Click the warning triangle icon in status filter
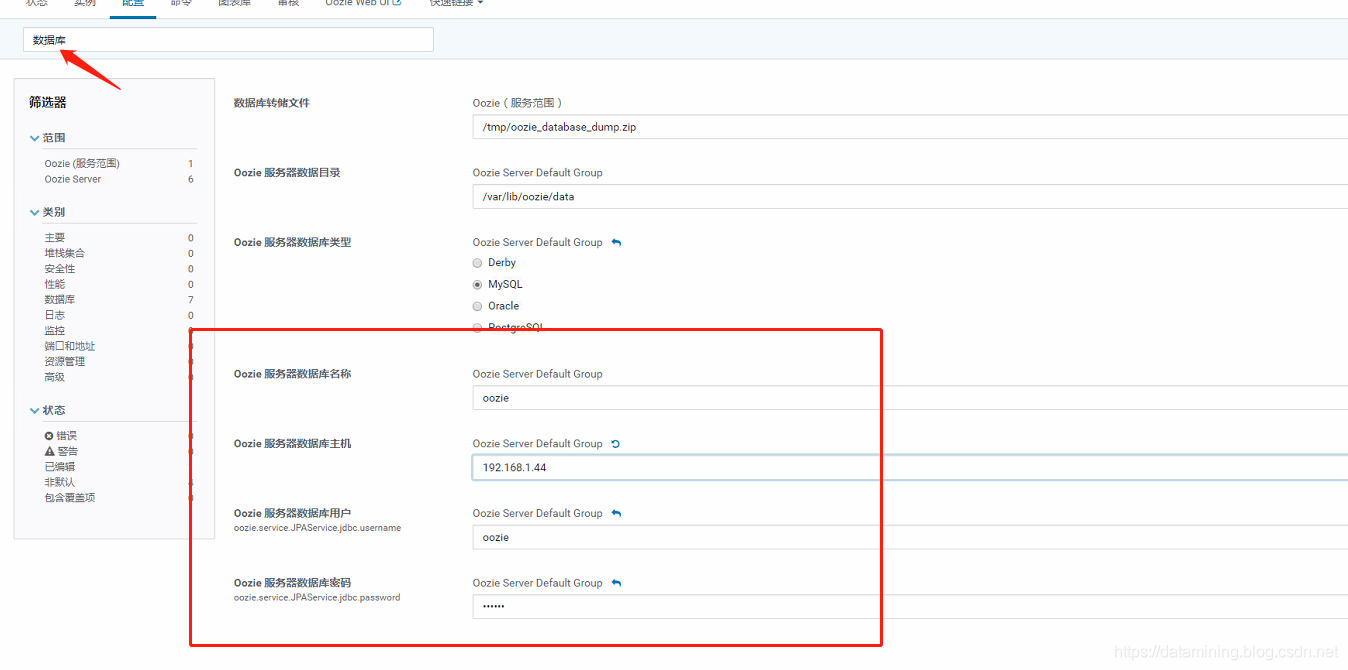 pyautogui.click(x=49, y=451)
